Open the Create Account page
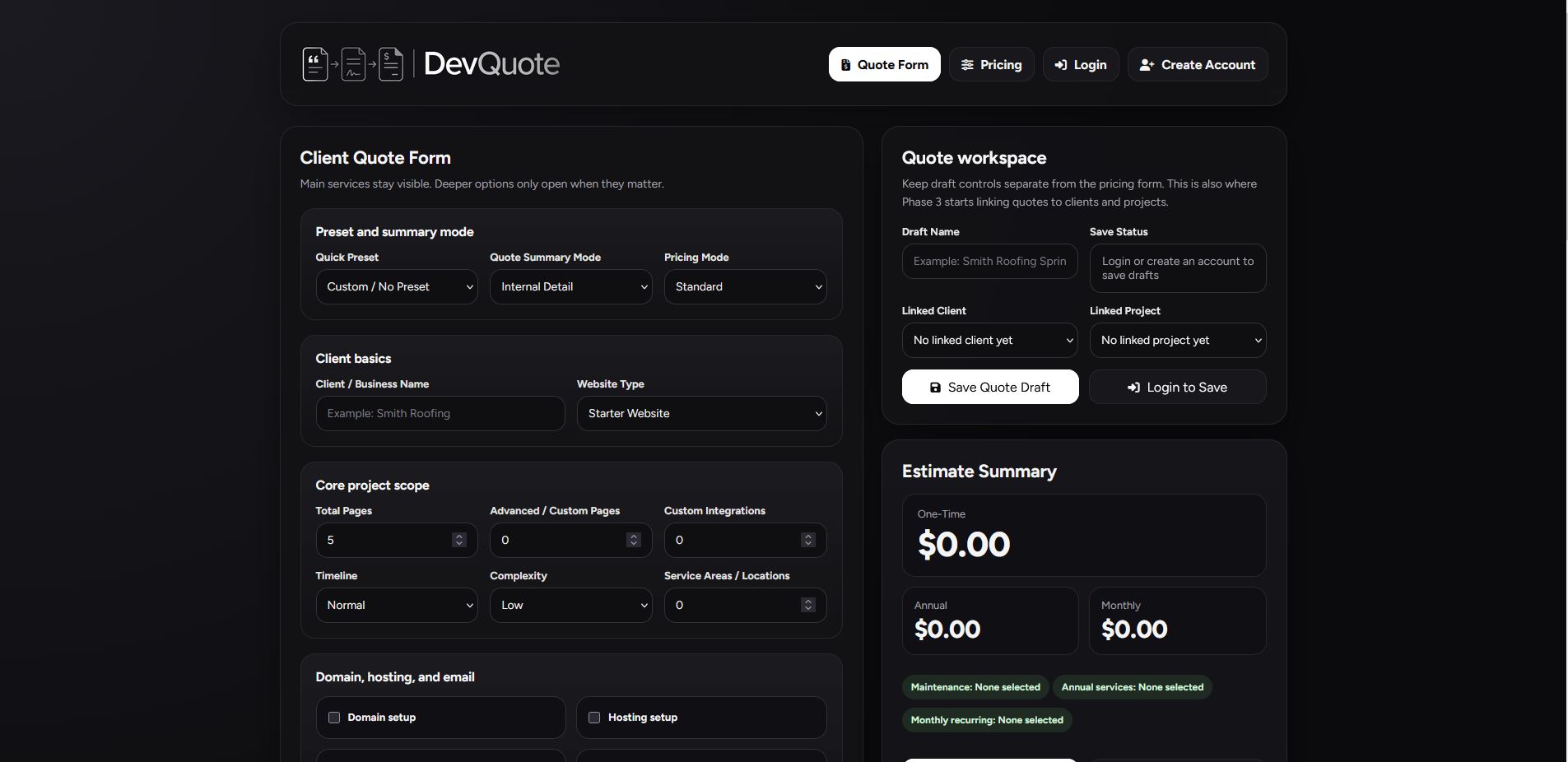This screenshot has width=1568, height=762. click(x=1197, y=64)
